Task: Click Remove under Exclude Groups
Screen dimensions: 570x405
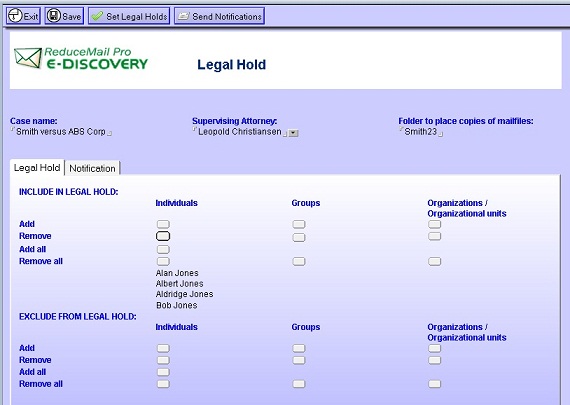Action: (x=299, y=360)
